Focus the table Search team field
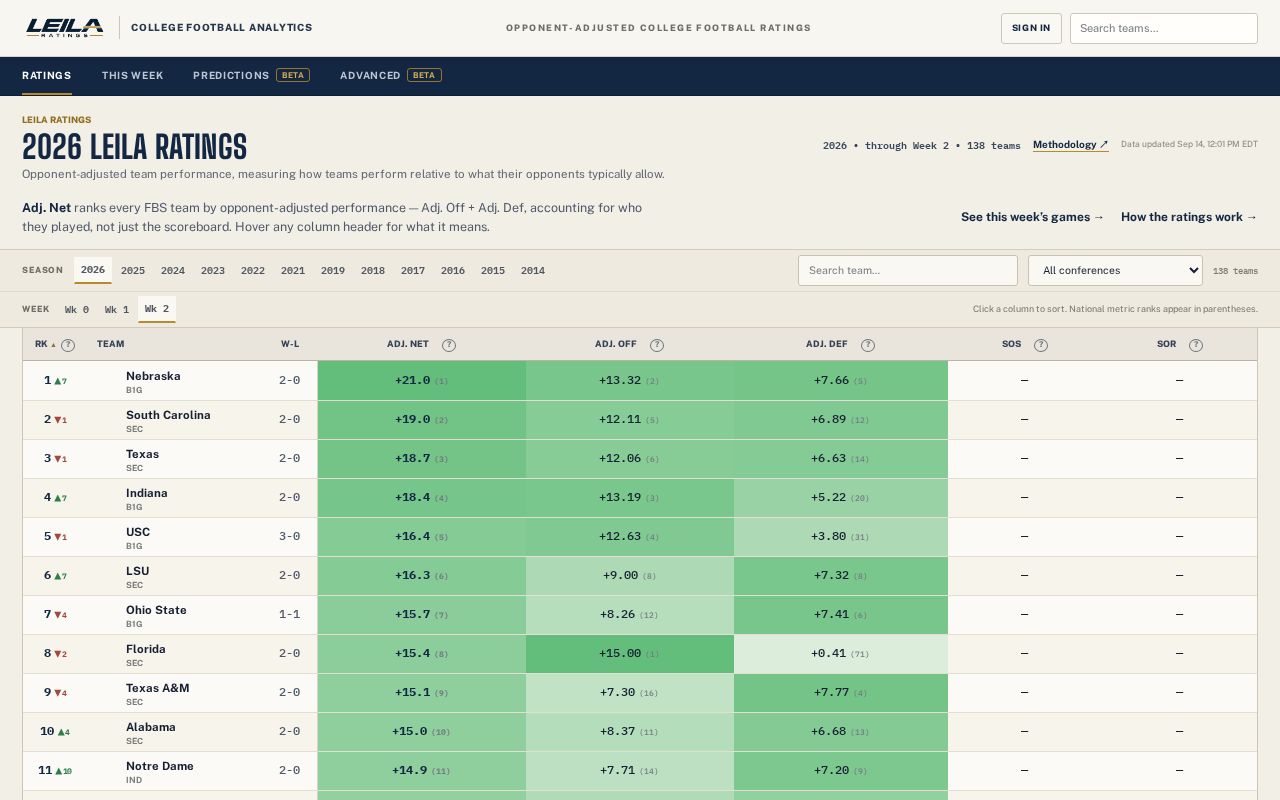This screenshot has height=800, width=1280. pyautogui.click(x=908, y=270)
